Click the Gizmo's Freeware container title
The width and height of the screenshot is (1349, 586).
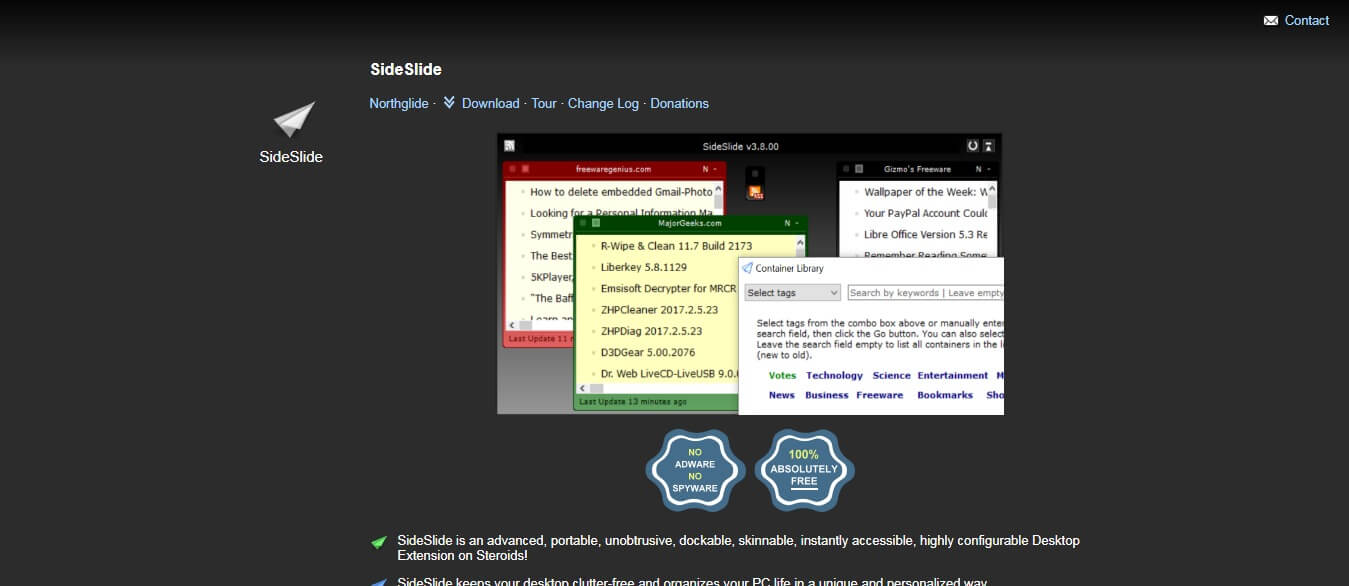point(917,169)
